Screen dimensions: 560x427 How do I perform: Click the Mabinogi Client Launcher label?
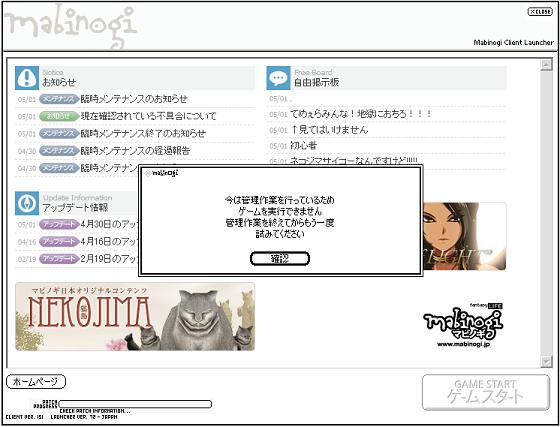514,42
